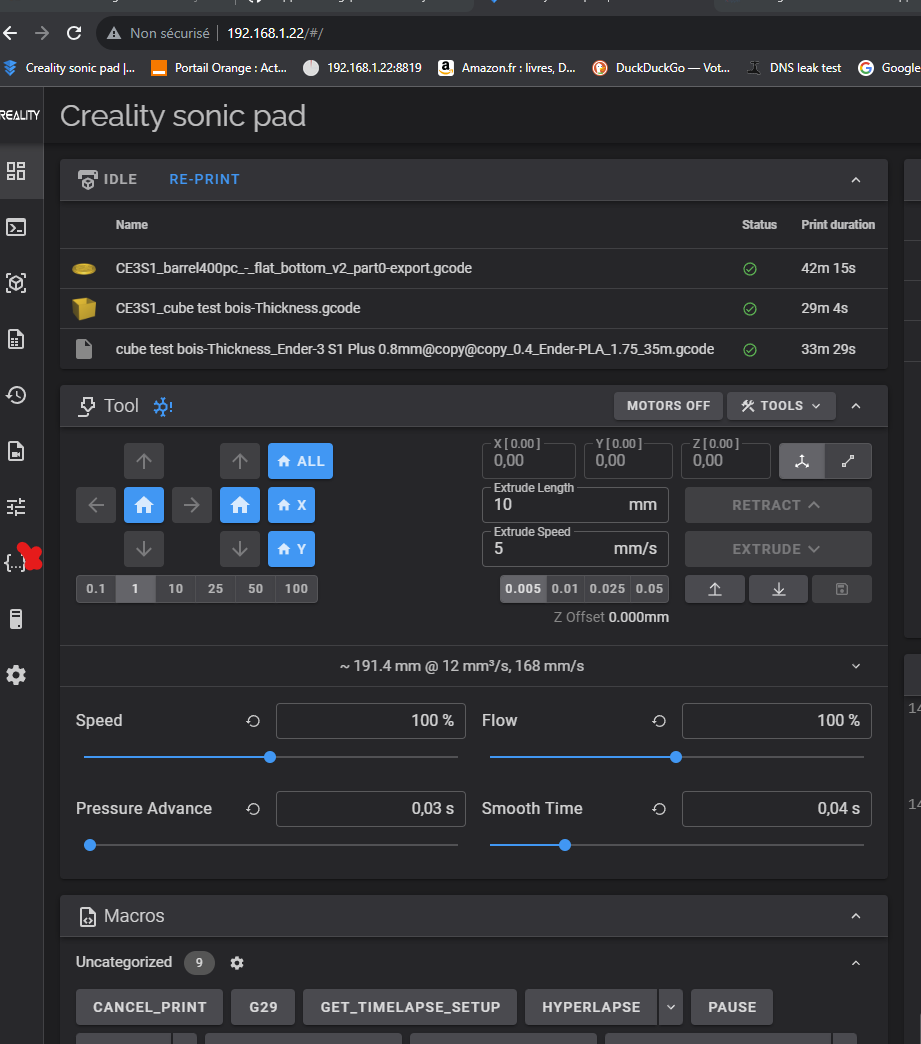Click the save Z offset disk icon

[x=842, y=589]
